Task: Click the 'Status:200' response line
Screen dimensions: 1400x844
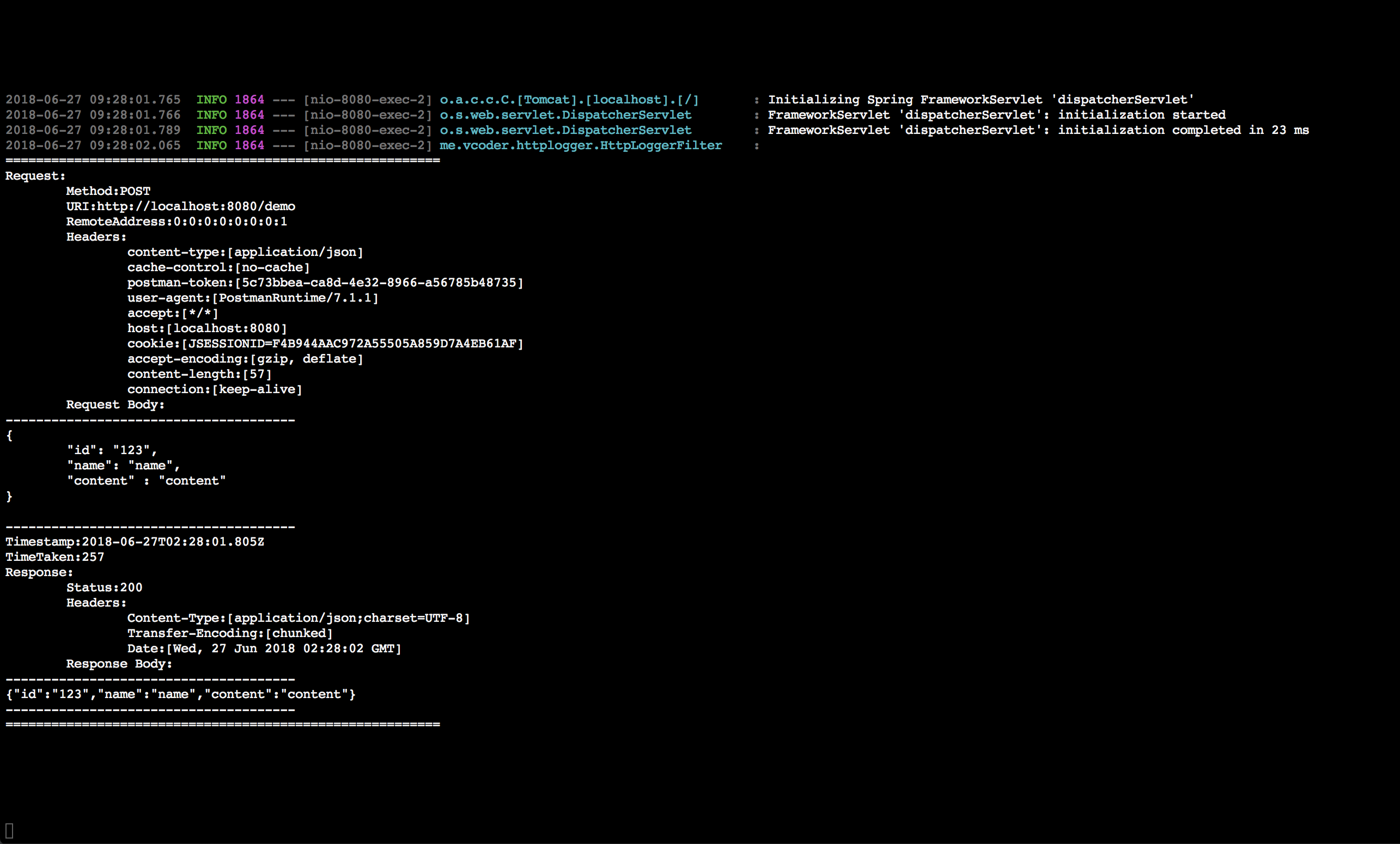Action: [104, 588]
